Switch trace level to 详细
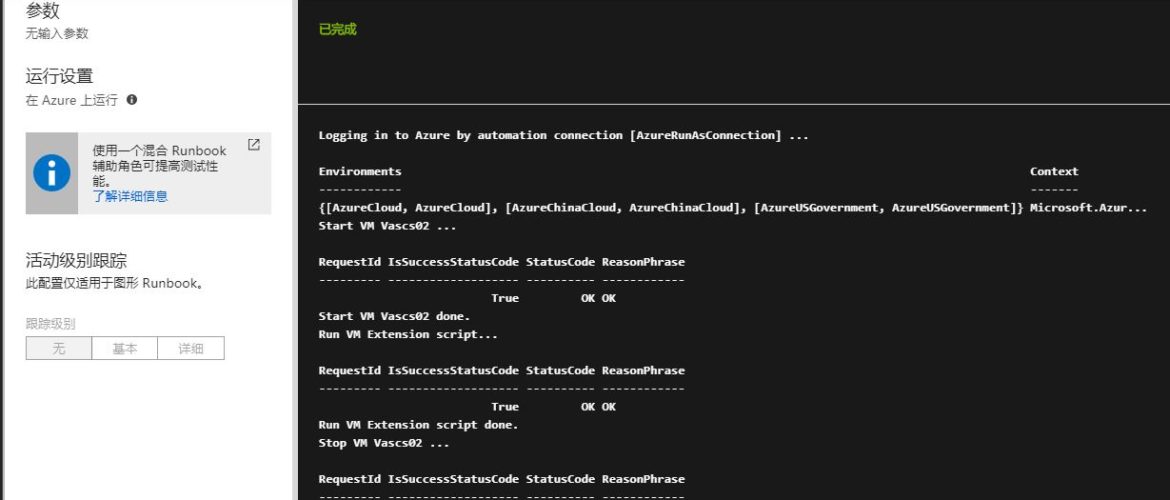 click(191, 349)
